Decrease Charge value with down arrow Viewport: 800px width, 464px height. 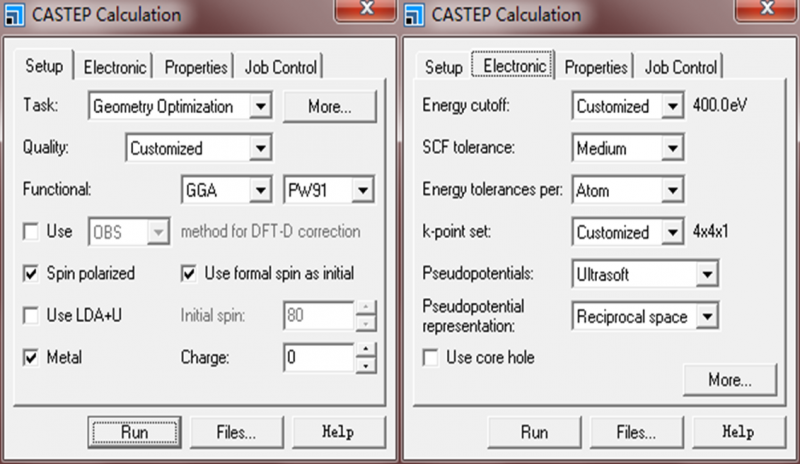click(x=365, y=365)
